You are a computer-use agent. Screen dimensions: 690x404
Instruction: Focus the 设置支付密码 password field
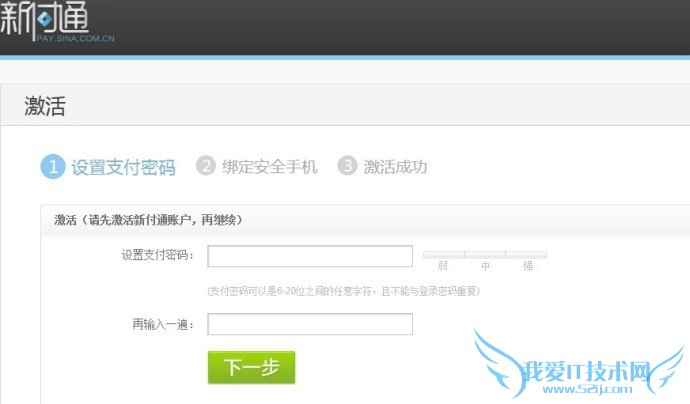pyautogui.click(x=310, y=256)
